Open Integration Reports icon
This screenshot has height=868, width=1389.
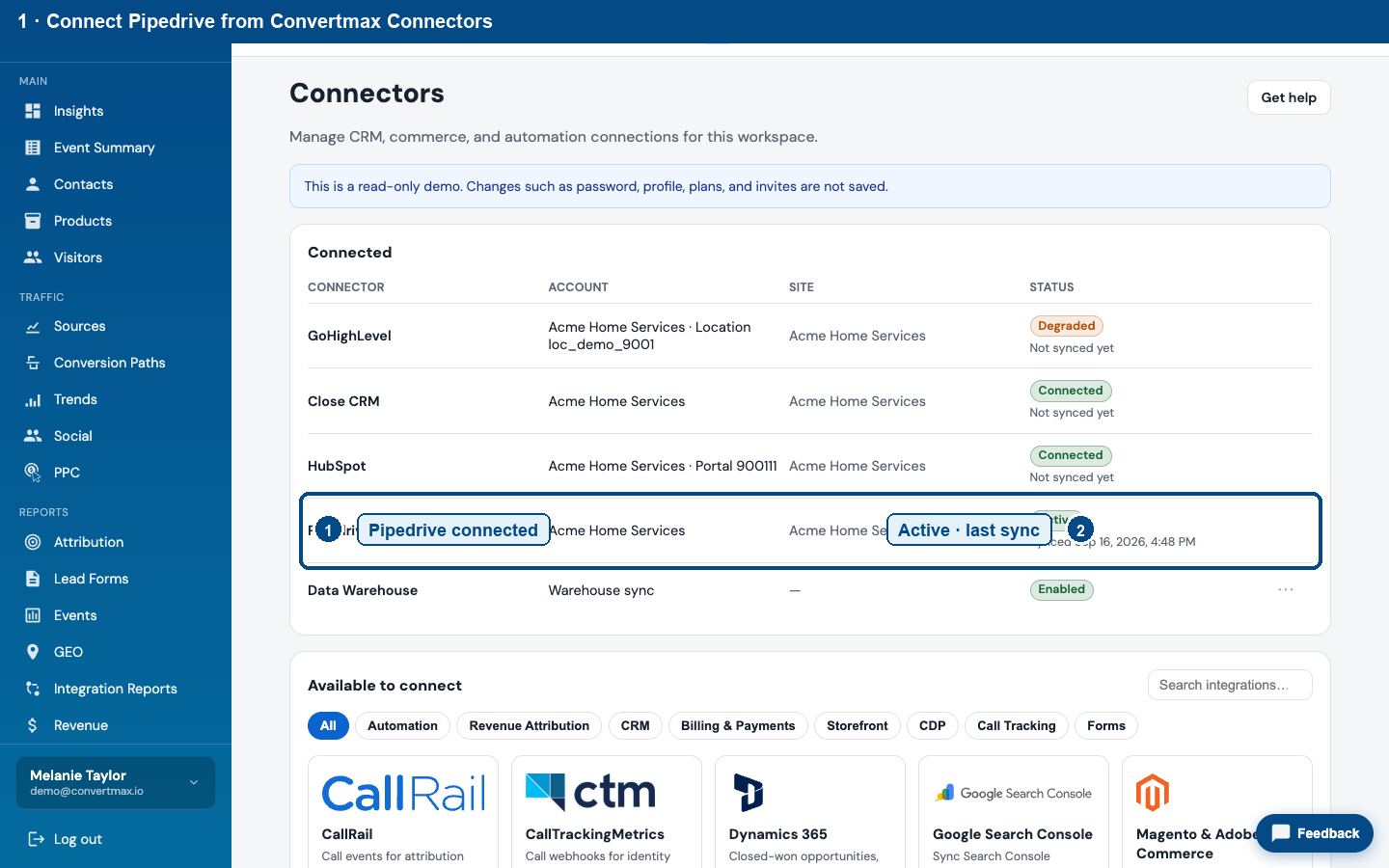[x=33, y=689]
